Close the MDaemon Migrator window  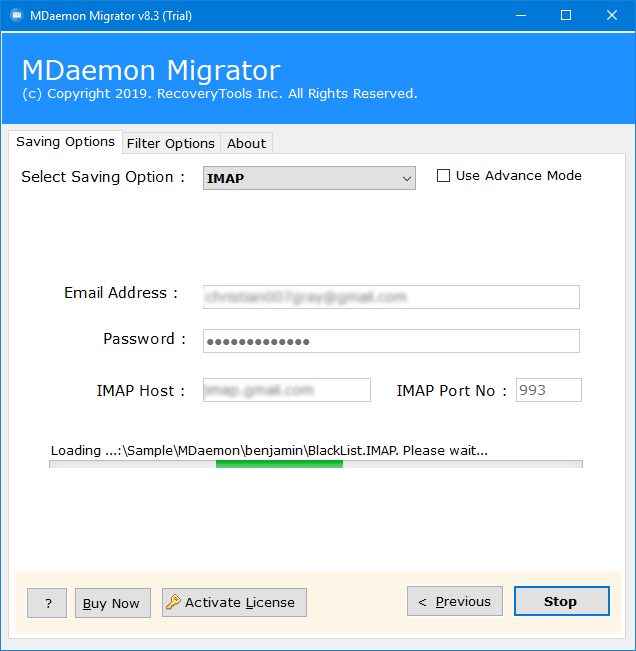612,15
